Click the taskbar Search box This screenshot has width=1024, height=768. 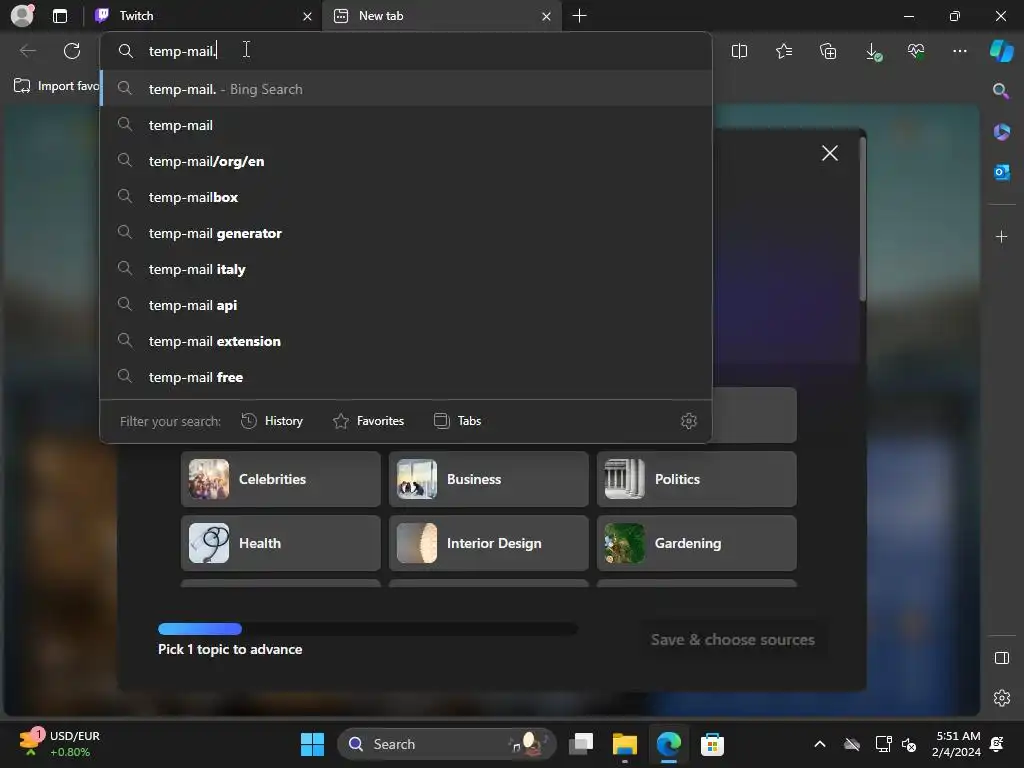447,744
